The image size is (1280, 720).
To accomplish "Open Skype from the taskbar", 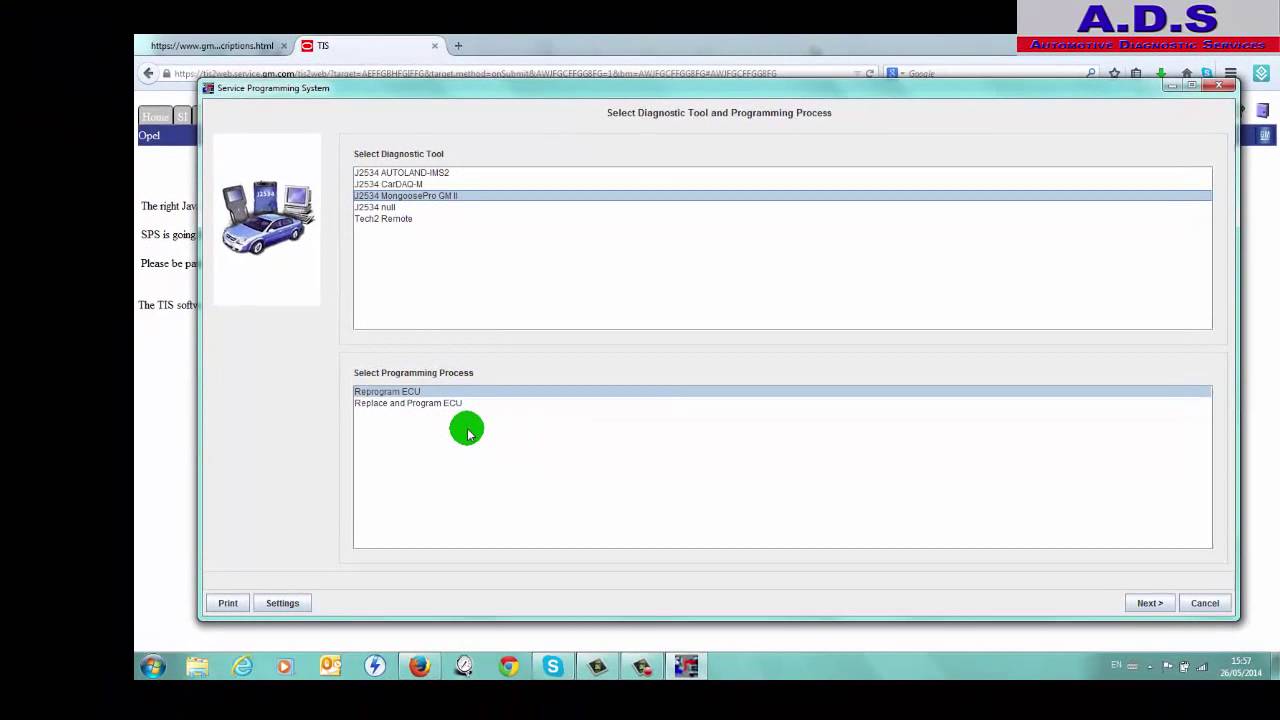I will pyautogui.click(x=553, y=666).
